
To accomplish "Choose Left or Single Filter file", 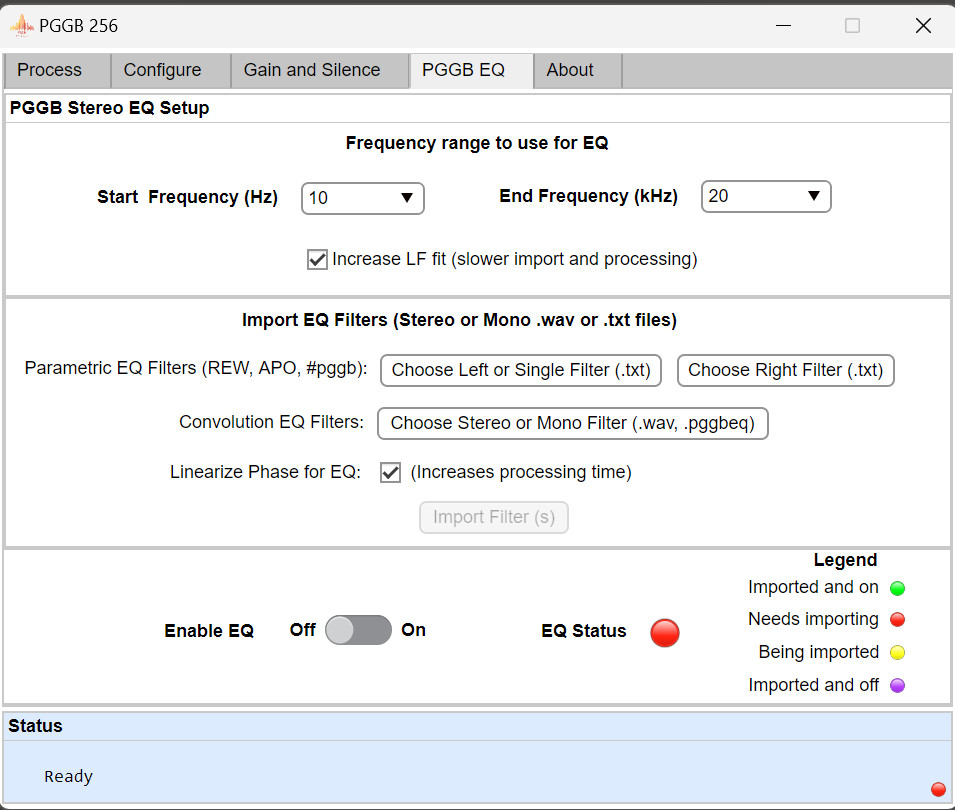I will tap(521, 370).
